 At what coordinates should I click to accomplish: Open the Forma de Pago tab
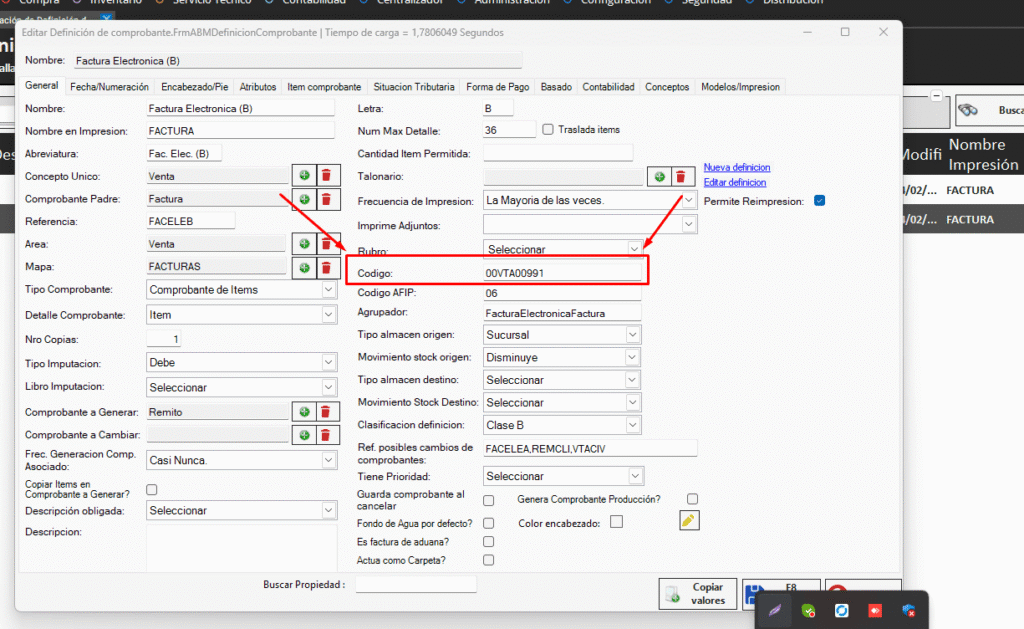pos(498,87)
